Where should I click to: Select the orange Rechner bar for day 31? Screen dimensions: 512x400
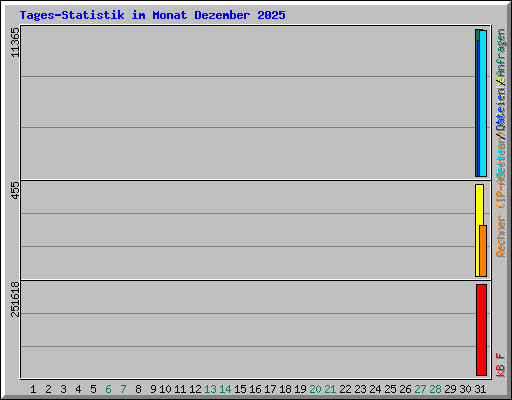(483, 251)
